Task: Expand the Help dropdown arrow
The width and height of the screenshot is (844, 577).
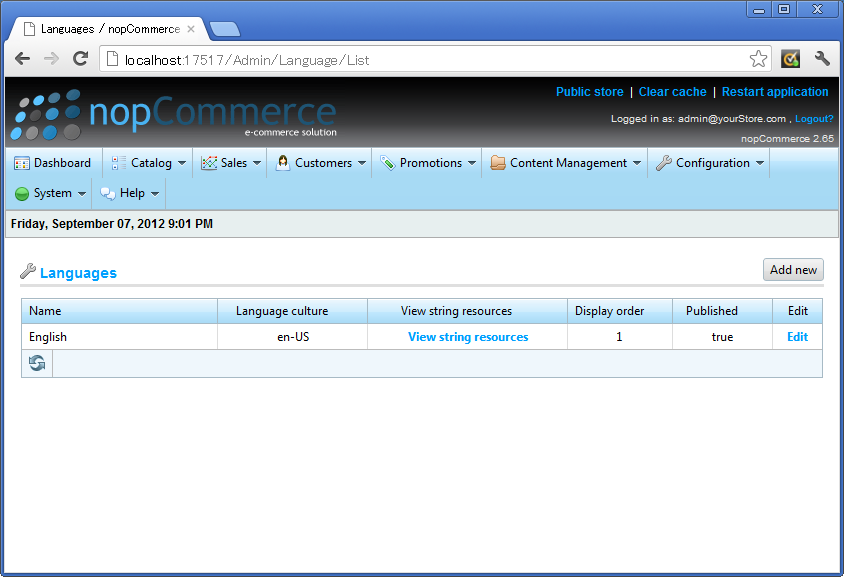Action: pyautogui.click(x=155, y=194)
